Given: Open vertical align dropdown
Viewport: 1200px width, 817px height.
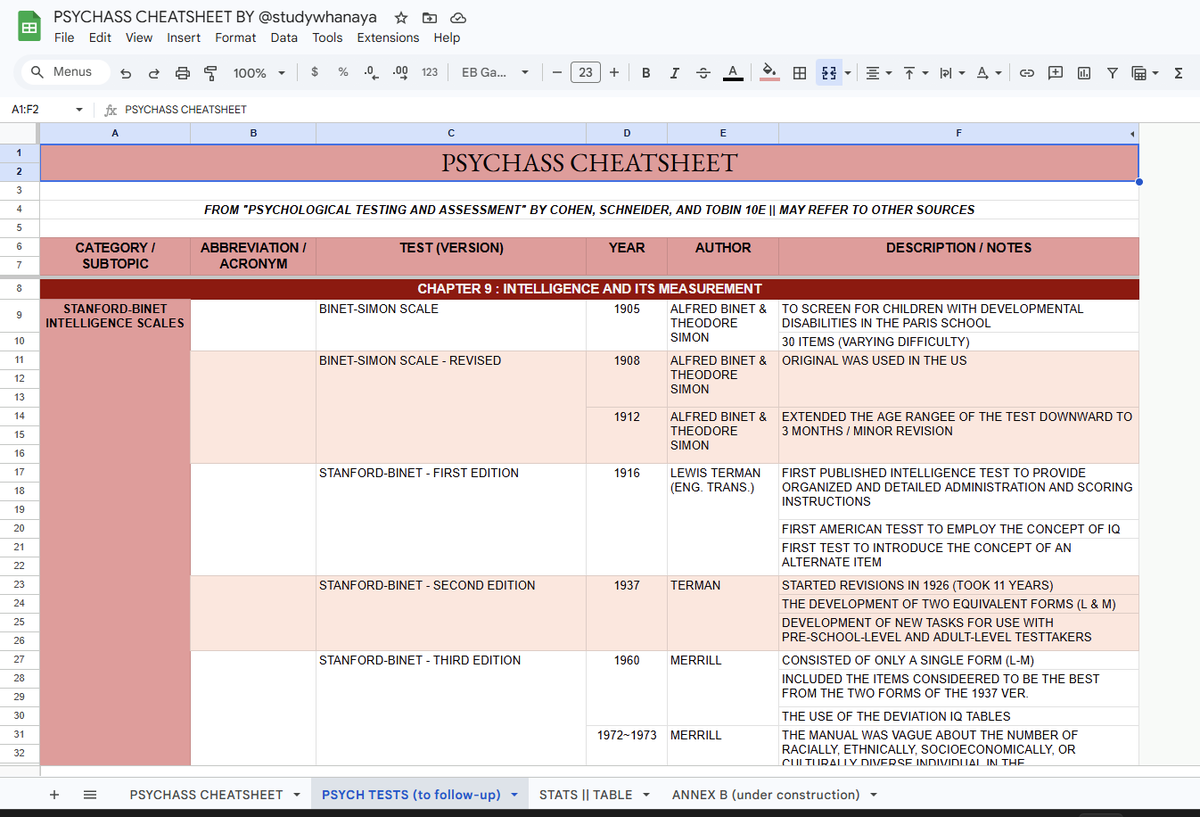Looking at the screenshot, I should tap(916, 72).
